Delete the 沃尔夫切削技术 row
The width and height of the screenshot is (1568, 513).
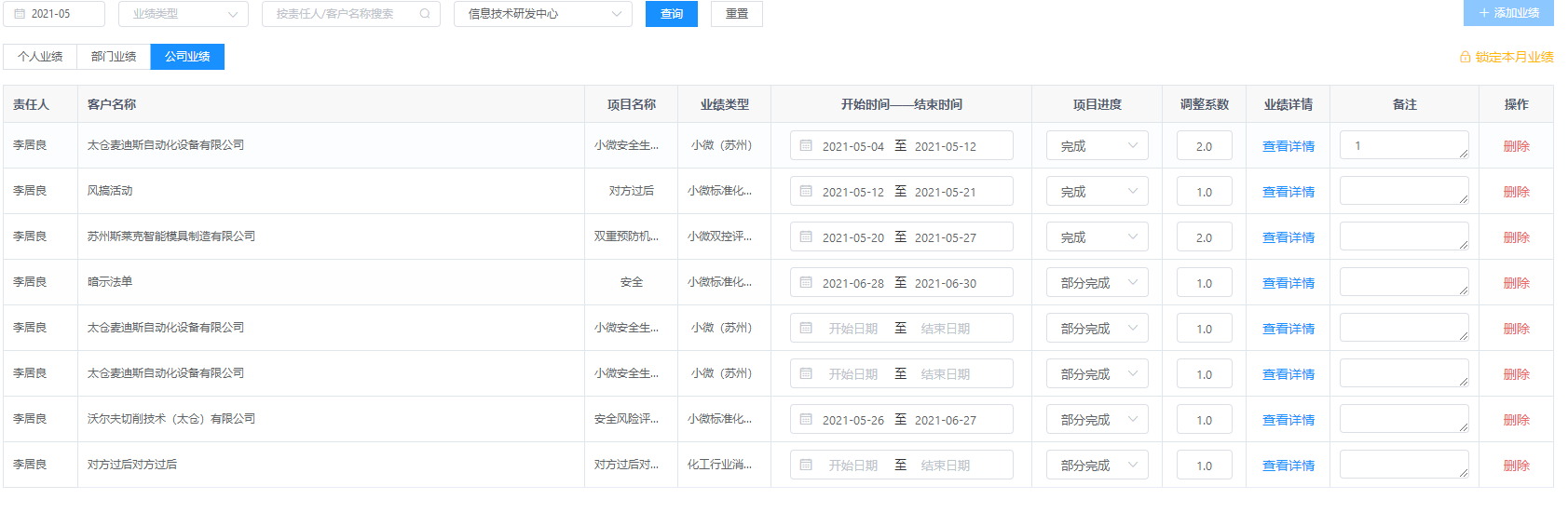click(x=1517, y=420)
